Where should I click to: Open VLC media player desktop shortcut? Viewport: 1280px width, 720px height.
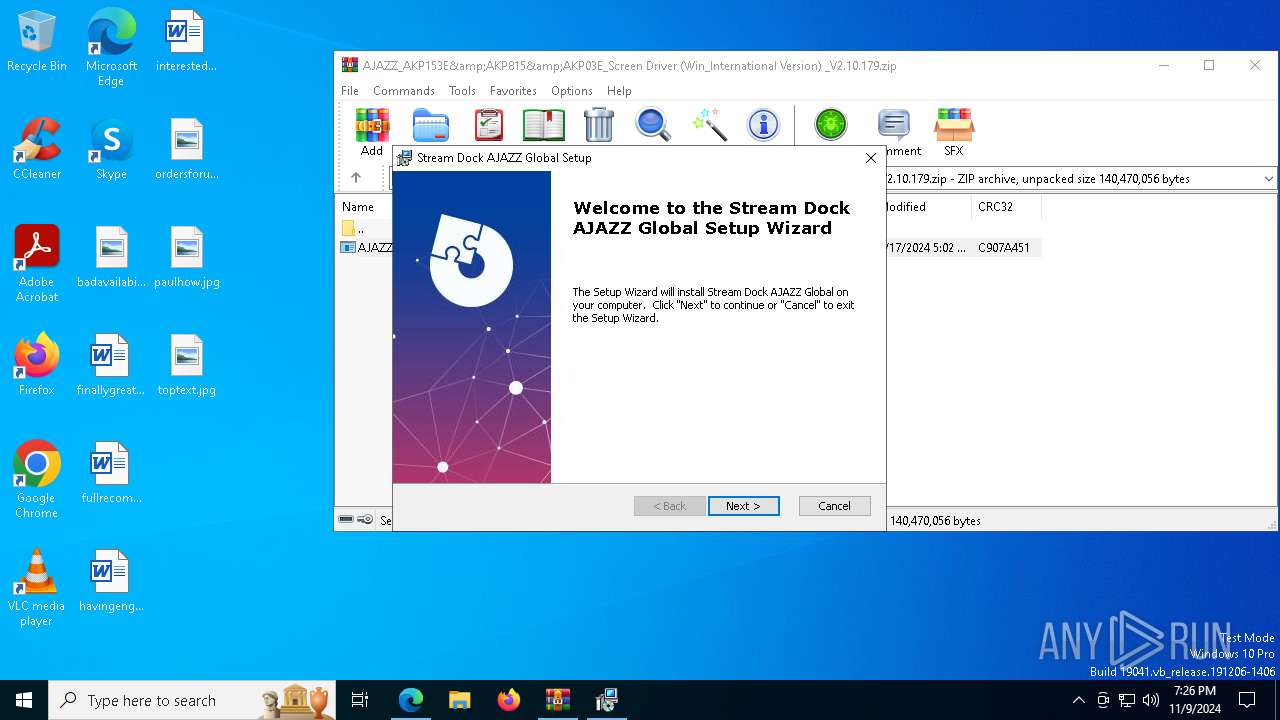click(37, 588)
